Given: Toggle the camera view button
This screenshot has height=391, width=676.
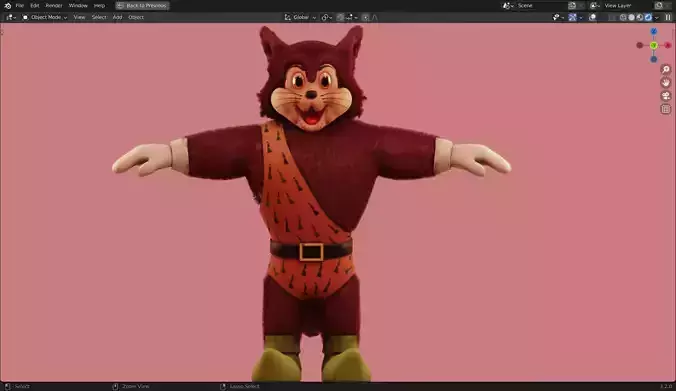Looking at the screenshot, I should (666, 96).
